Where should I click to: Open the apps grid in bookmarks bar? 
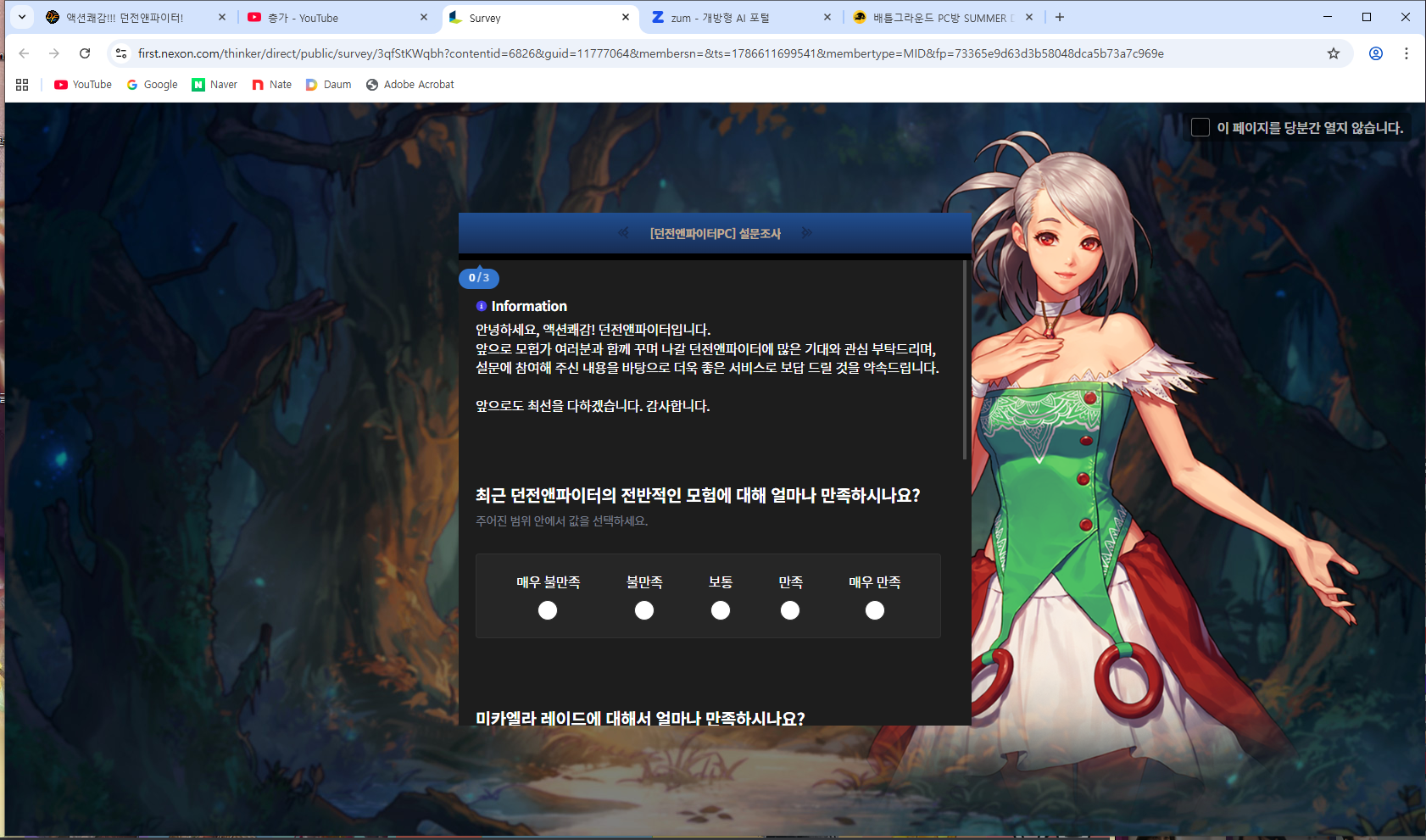pyautogui.click(x=22, y=85)
